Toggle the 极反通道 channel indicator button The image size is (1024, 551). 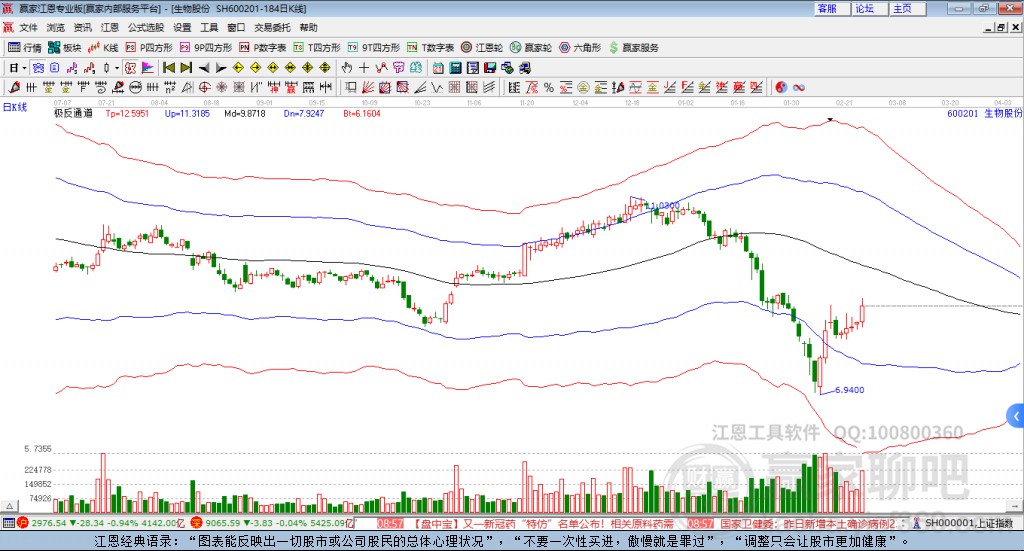73,113
